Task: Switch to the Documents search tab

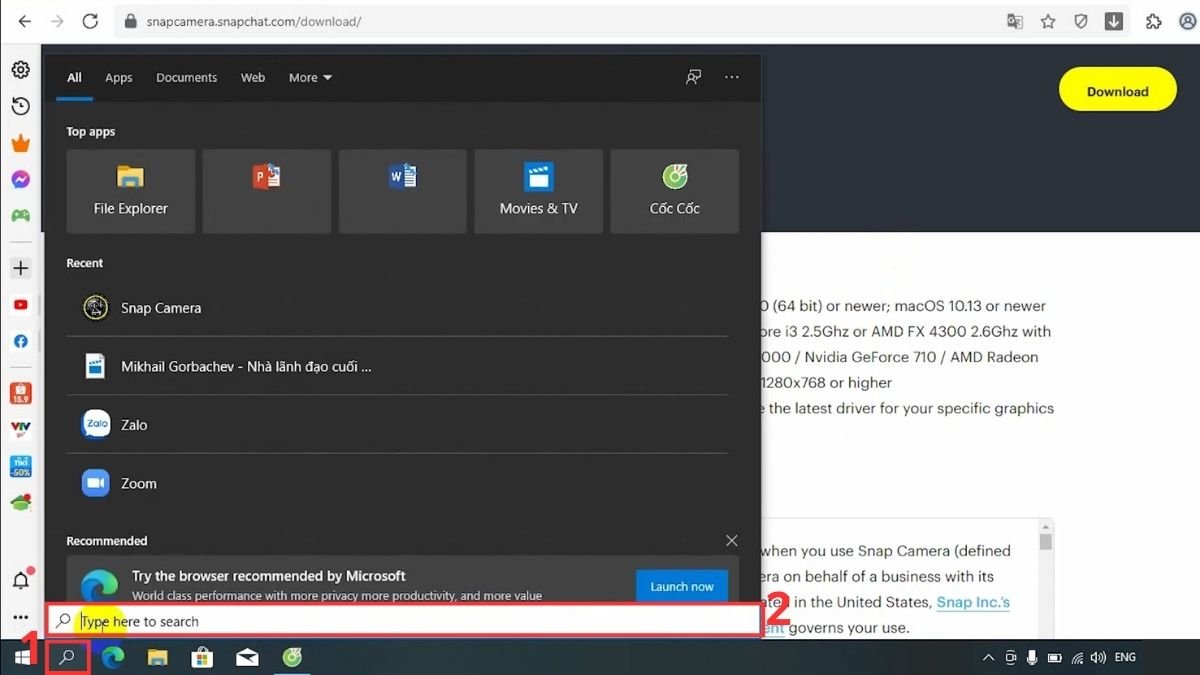Action: (x=186, y=78)
